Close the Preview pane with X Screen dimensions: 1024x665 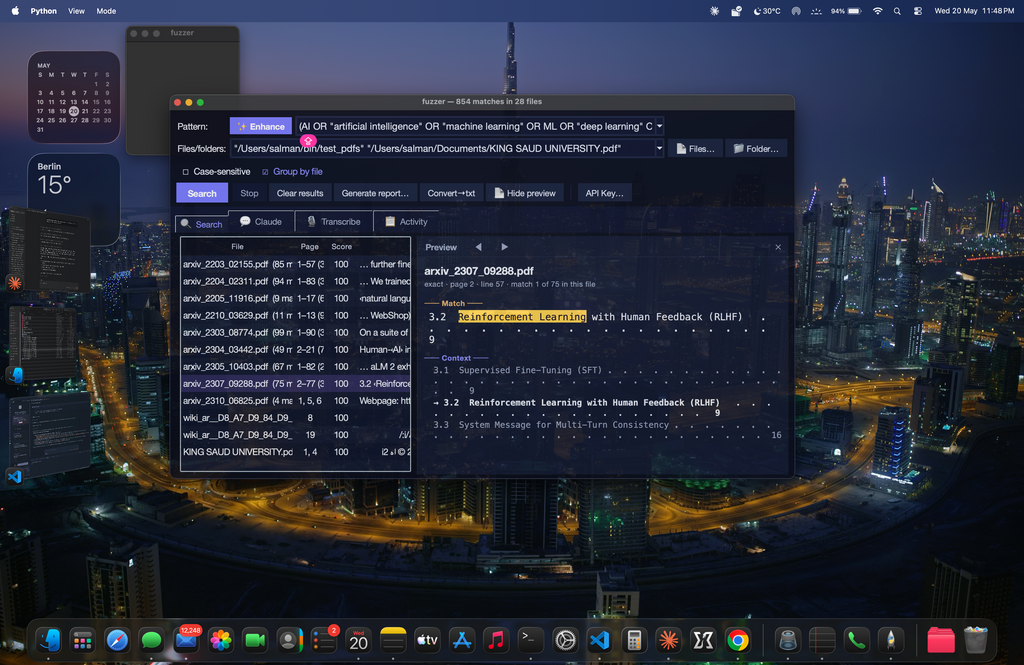778,247
